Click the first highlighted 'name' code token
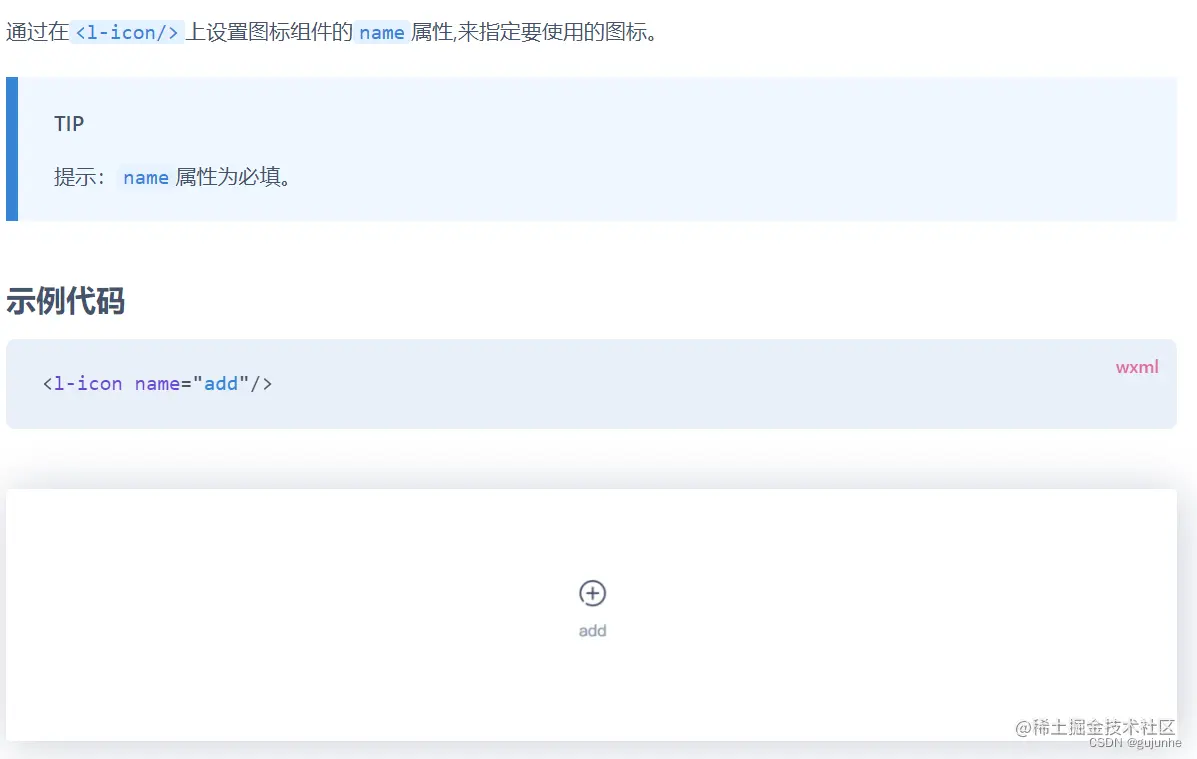This screenshot has width=1197, height=759. [381, 31]
